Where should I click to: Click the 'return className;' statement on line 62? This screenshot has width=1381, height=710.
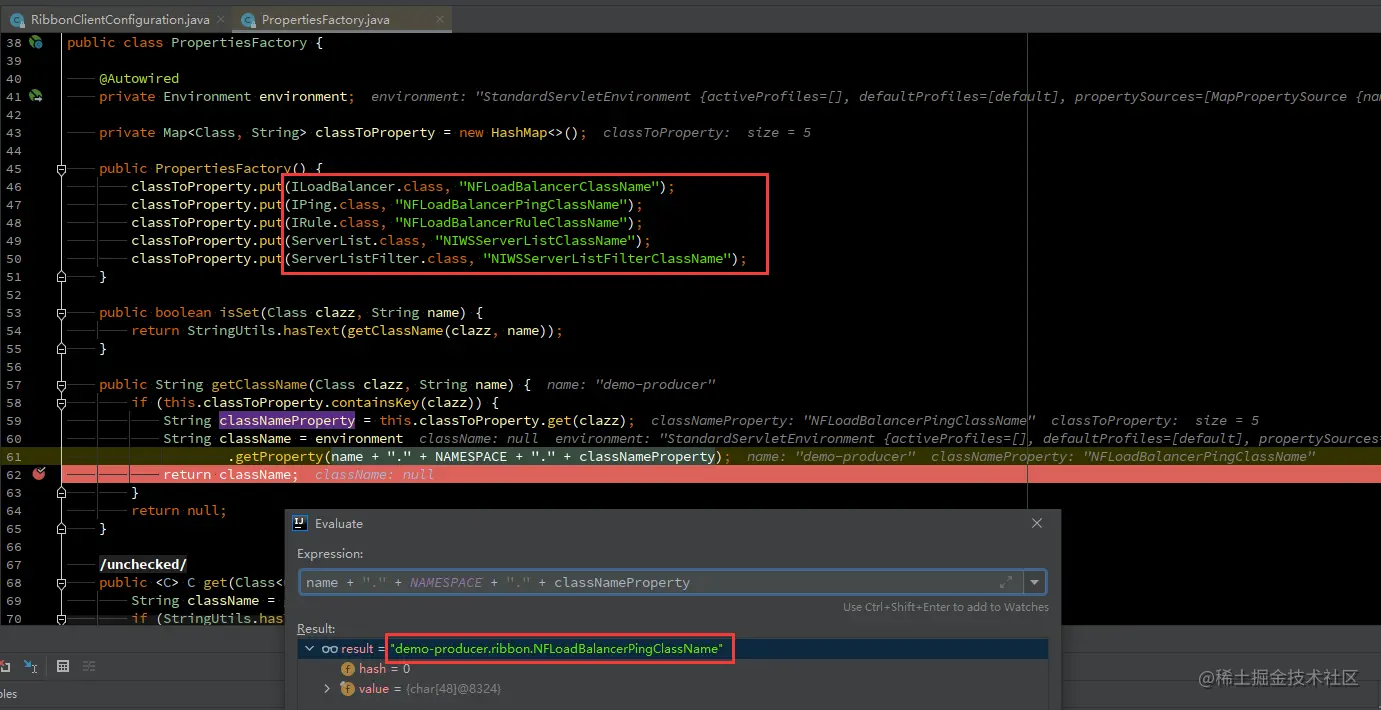(x=231, y=474)
